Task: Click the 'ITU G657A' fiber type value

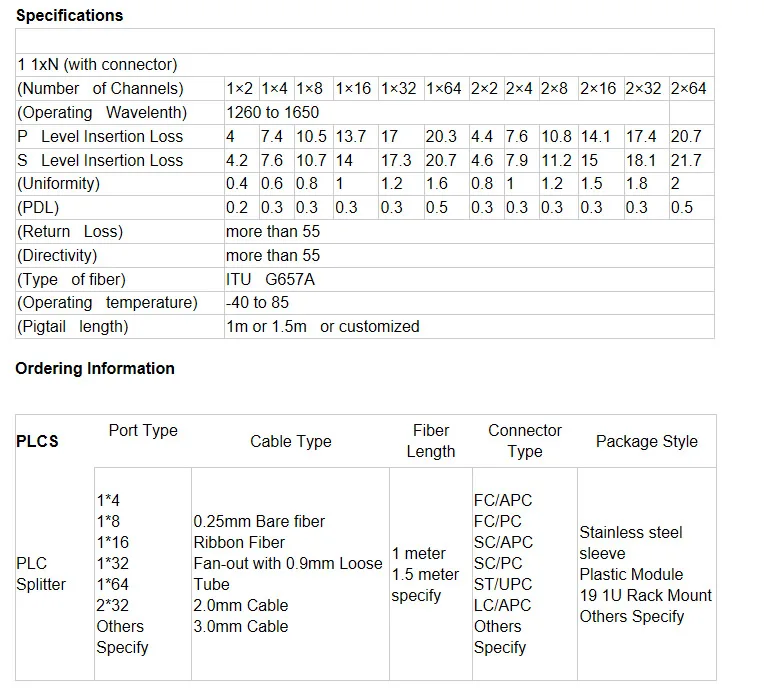Action: [270, 279]
